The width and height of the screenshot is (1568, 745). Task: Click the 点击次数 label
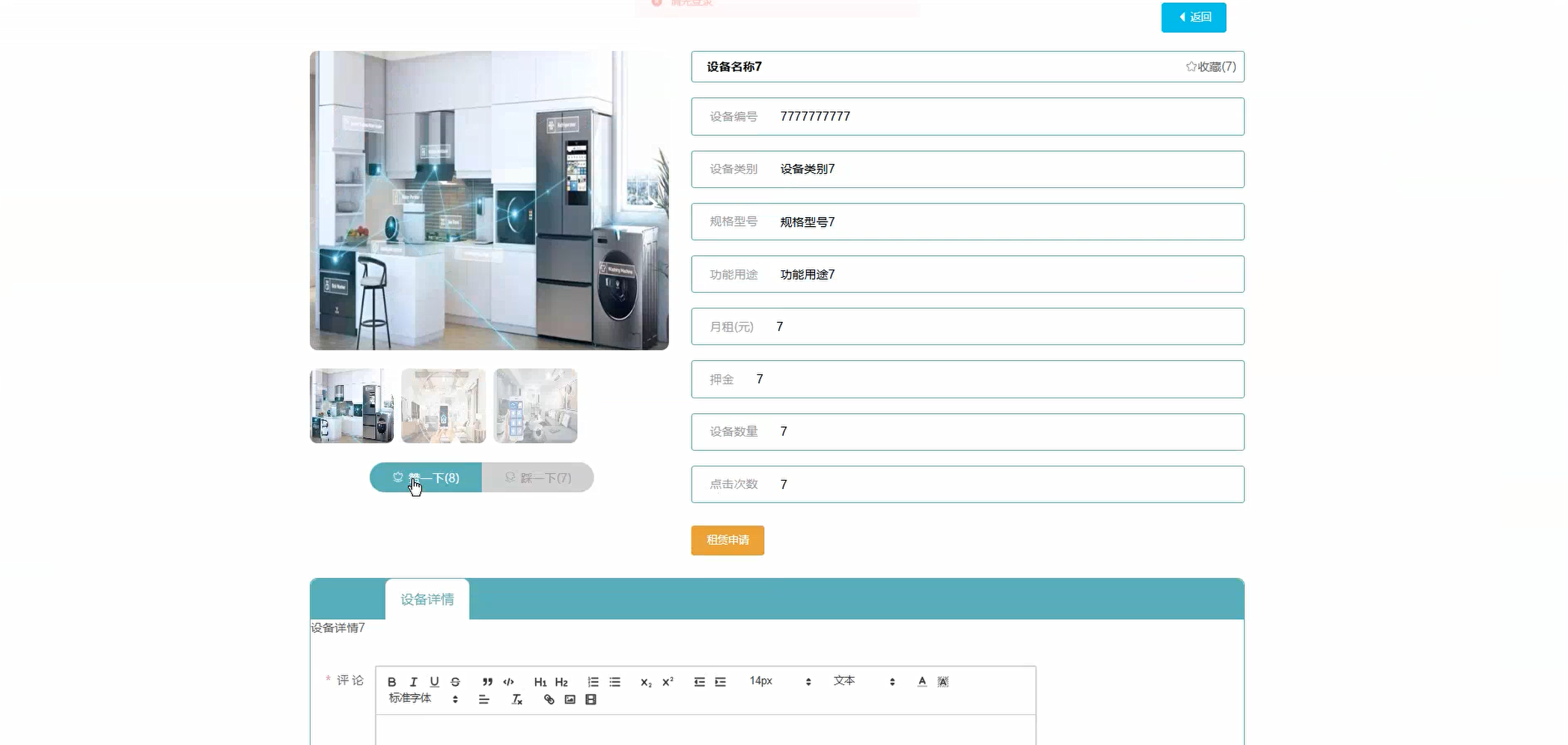[x=733, y=484]
